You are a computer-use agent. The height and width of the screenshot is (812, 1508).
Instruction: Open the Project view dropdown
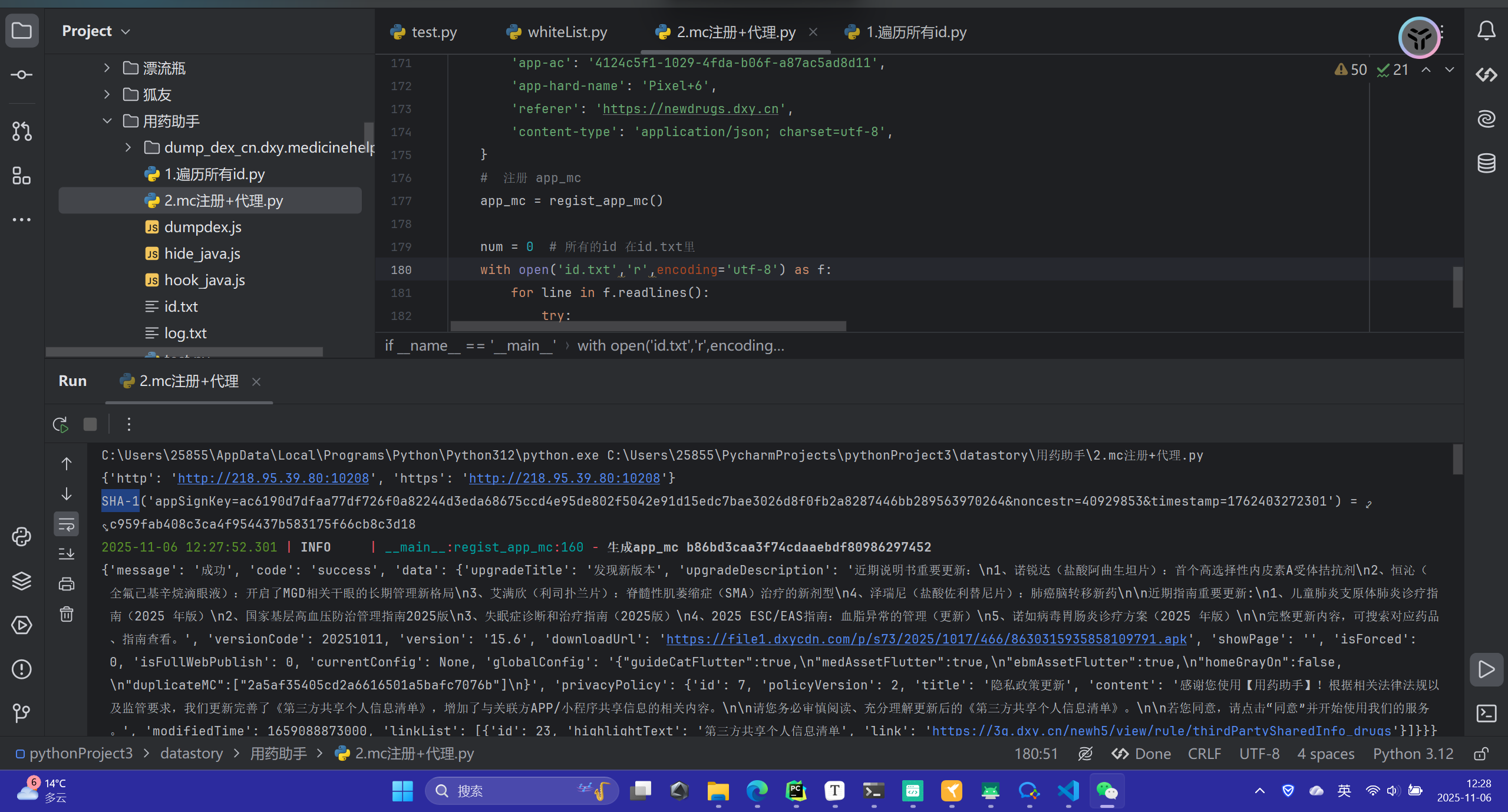126,31
